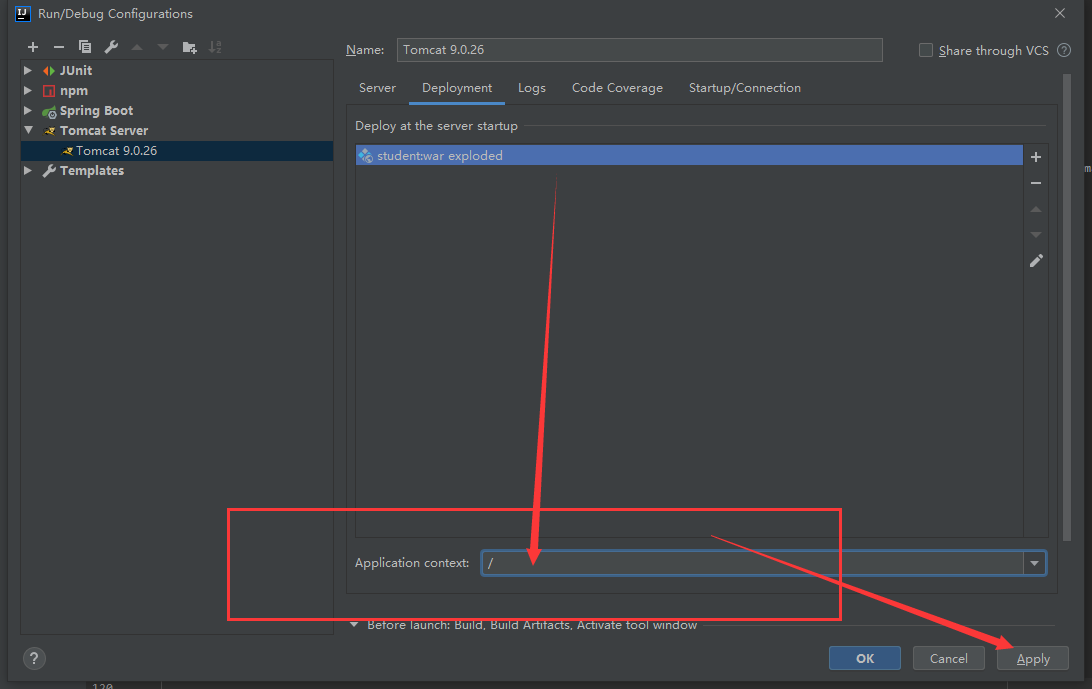Select the npm tree label
The height and width of the screenshot is (689, 1092).
(74, 91)
